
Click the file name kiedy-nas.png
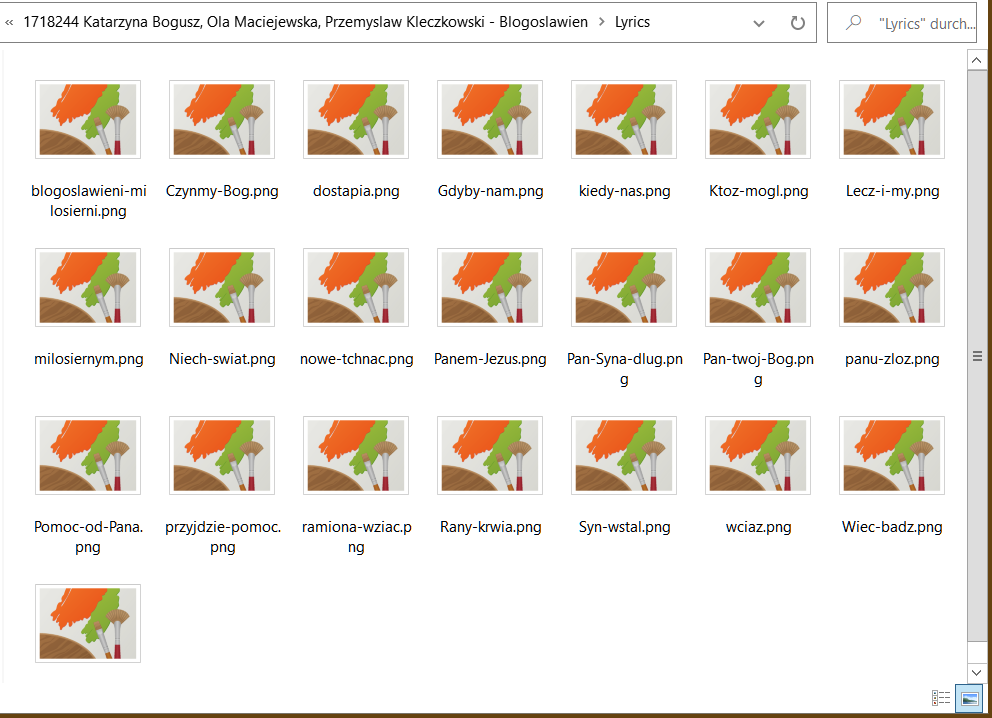[624, 191]
